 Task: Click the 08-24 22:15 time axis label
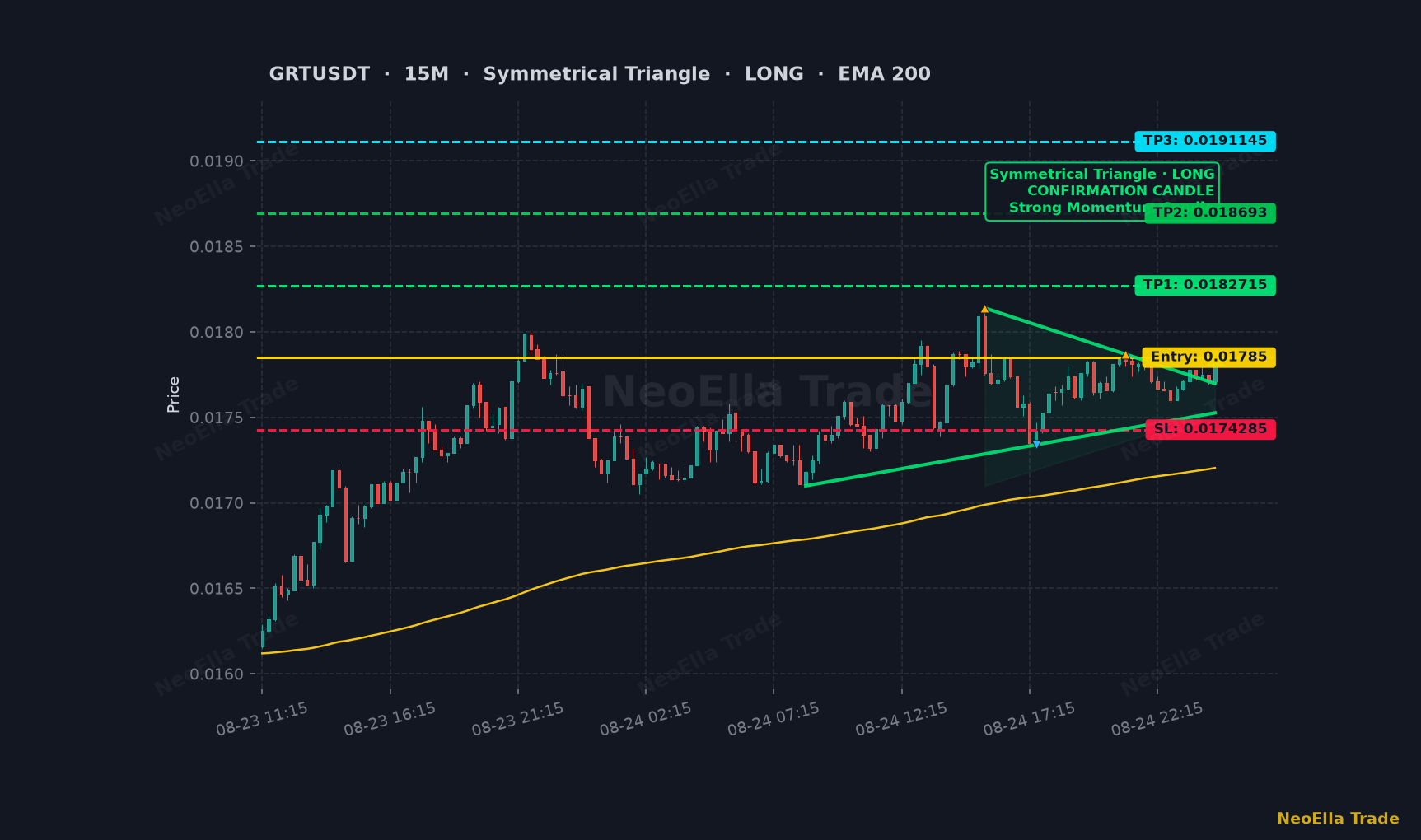pos(1157,719)
